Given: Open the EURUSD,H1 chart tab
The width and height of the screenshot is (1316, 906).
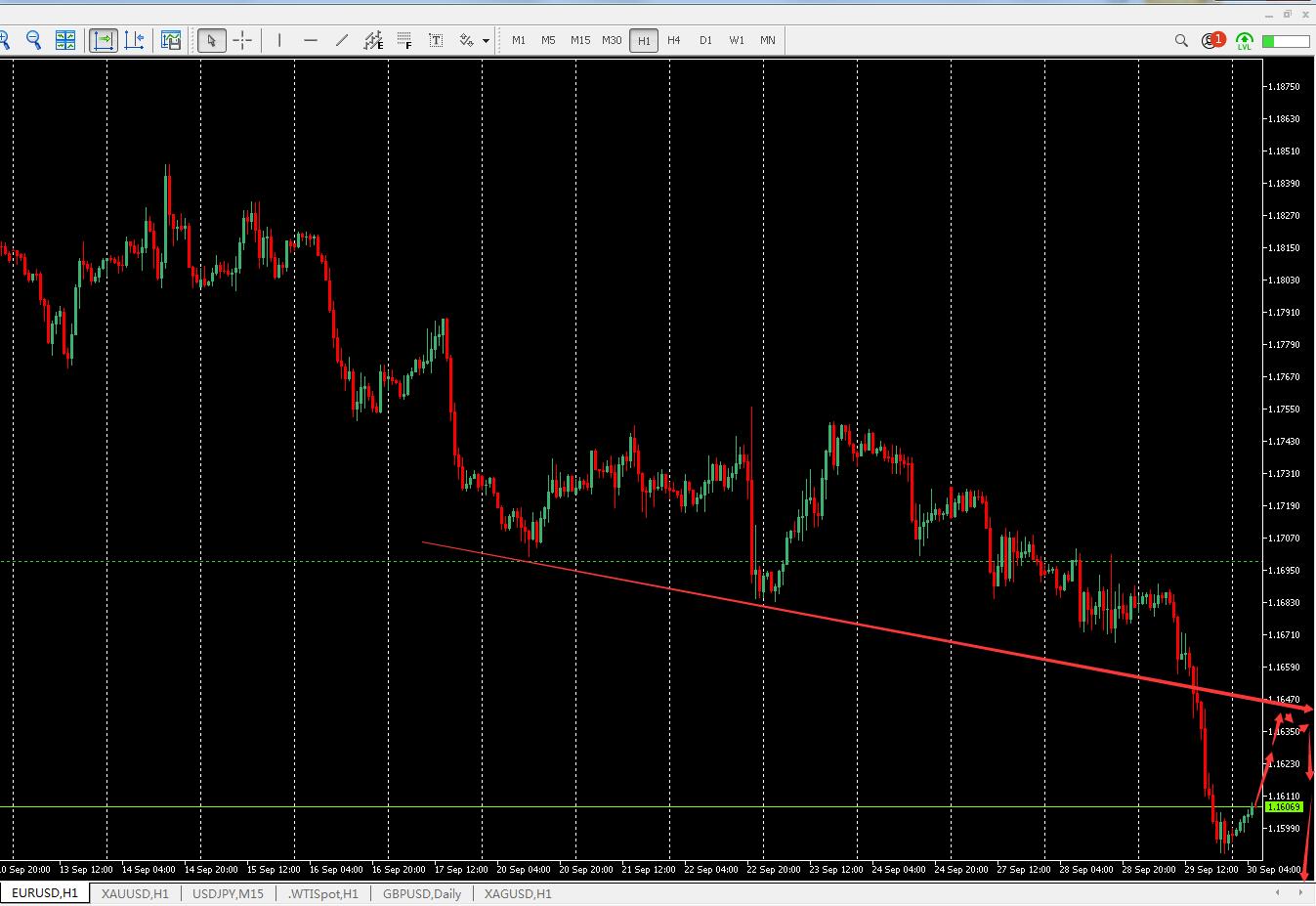Looking at the screenshot, I should [x=45, y=893].
